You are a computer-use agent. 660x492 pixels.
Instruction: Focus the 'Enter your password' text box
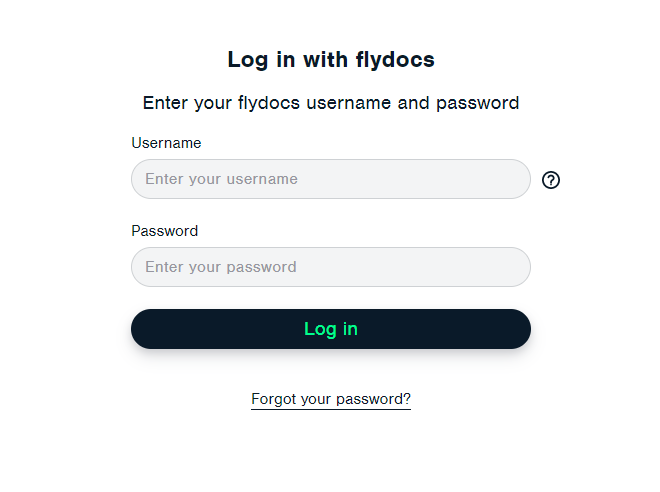pos(330,267)
